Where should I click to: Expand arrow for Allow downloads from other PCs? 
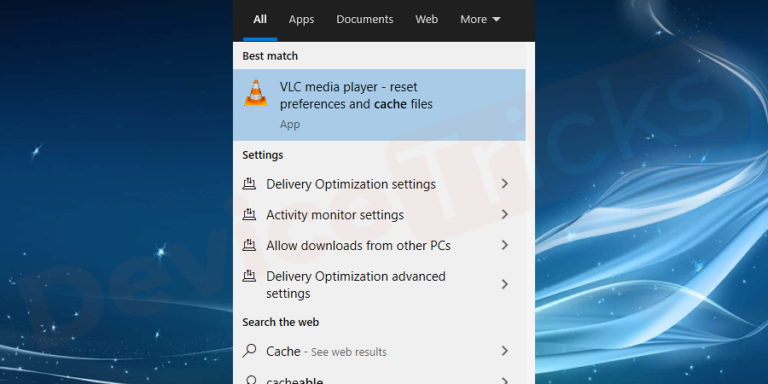tap(504, 245)
